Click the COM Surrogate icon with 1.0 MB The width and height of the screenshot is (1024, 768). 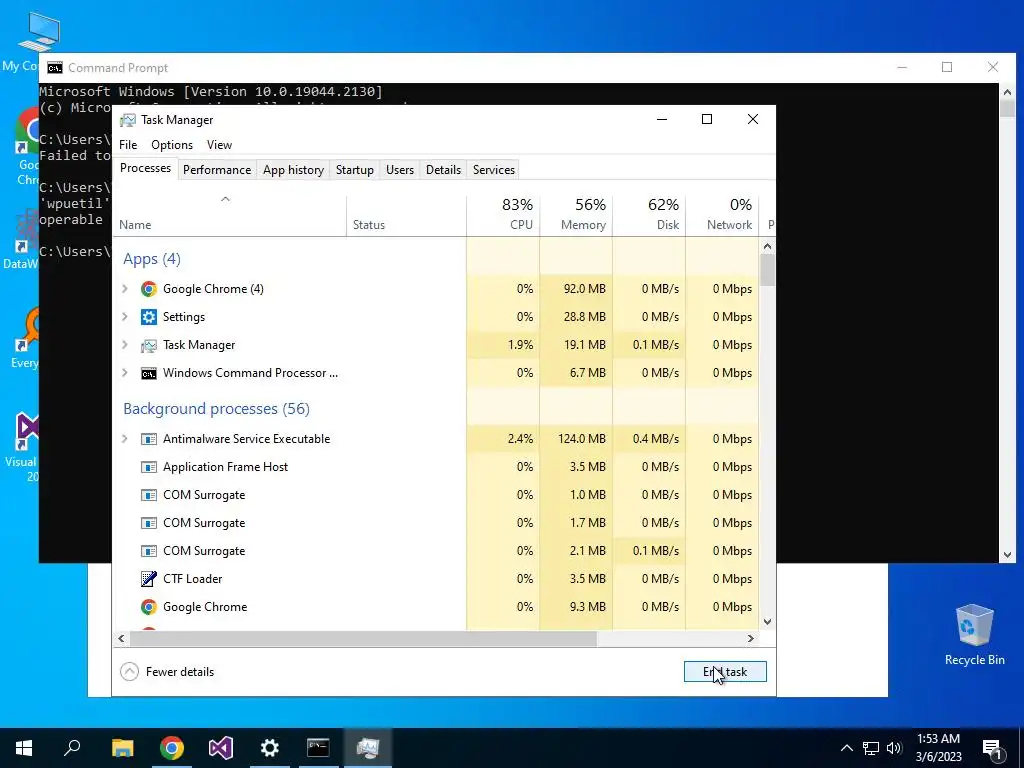click(149, 495)
